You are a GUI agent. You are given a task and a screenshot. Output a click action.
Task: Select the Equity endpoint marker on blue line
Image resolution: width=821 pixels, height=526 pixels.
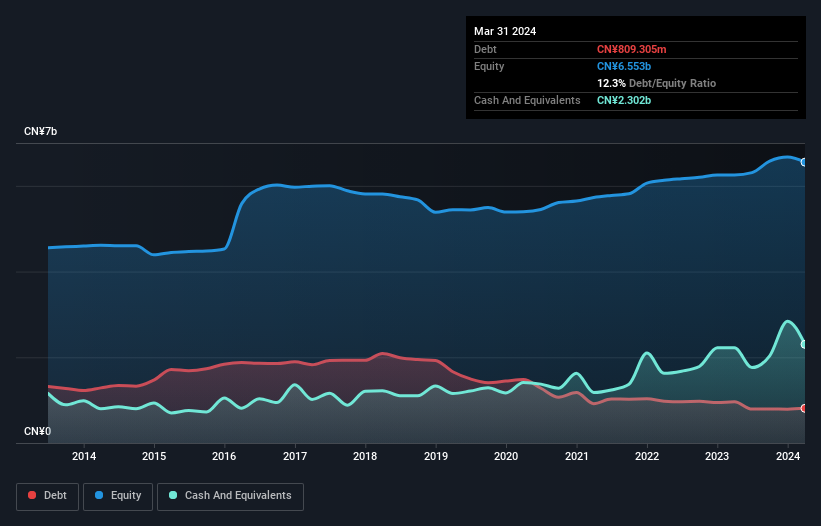(x=804, y=162)
